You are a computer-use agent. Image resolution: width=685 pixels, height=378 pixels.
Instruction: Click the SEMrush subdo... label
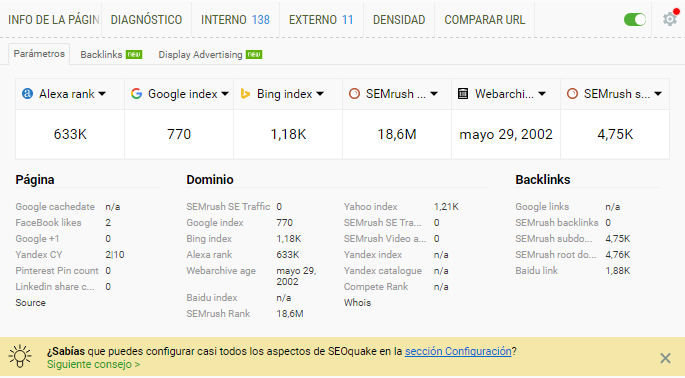click(554, 239)
